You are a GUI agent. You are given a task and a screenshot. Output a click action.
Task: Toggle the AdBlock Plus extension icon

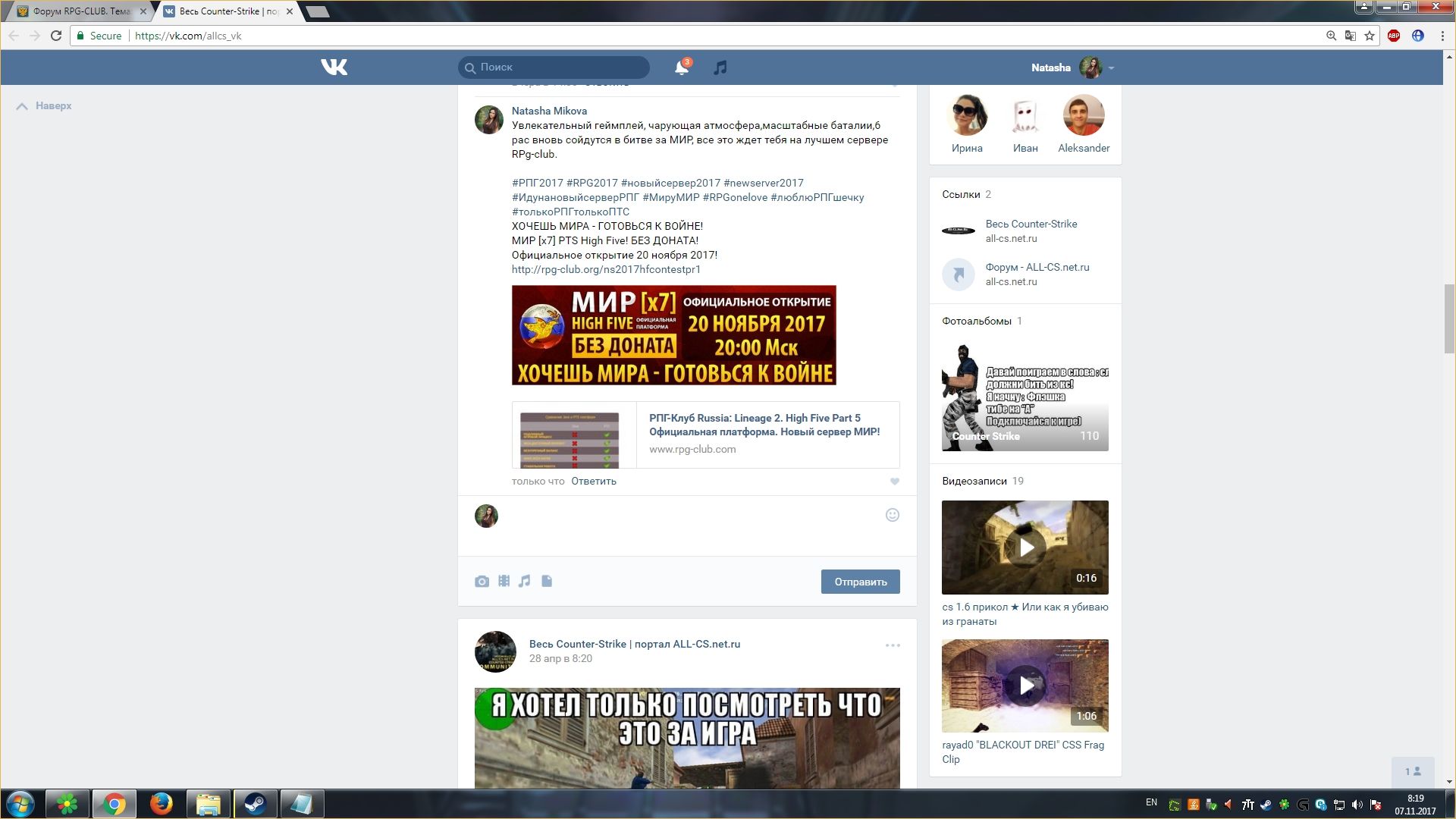pyautogui.click(x=1394, y=36)
